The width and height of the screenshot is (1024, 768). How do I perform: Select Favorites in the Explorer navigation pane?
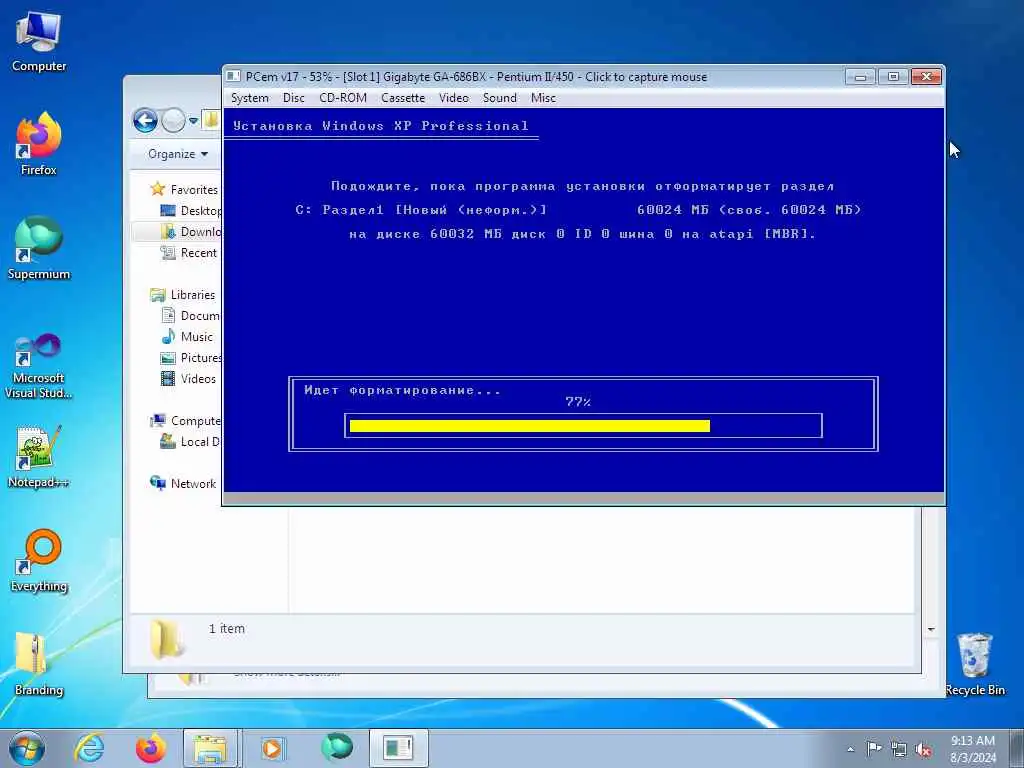(x=184, y=189)
